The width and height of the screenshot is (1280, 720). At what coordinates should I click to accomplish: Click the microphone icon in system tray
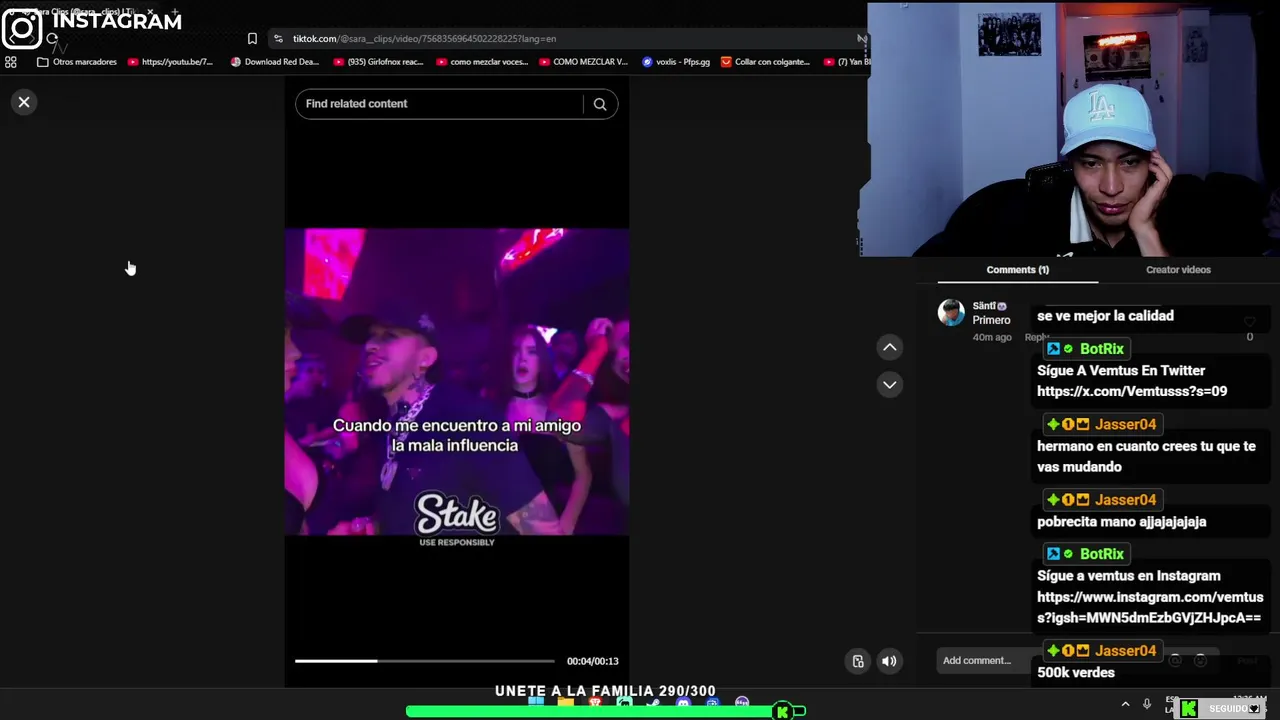click(1147, 704)
